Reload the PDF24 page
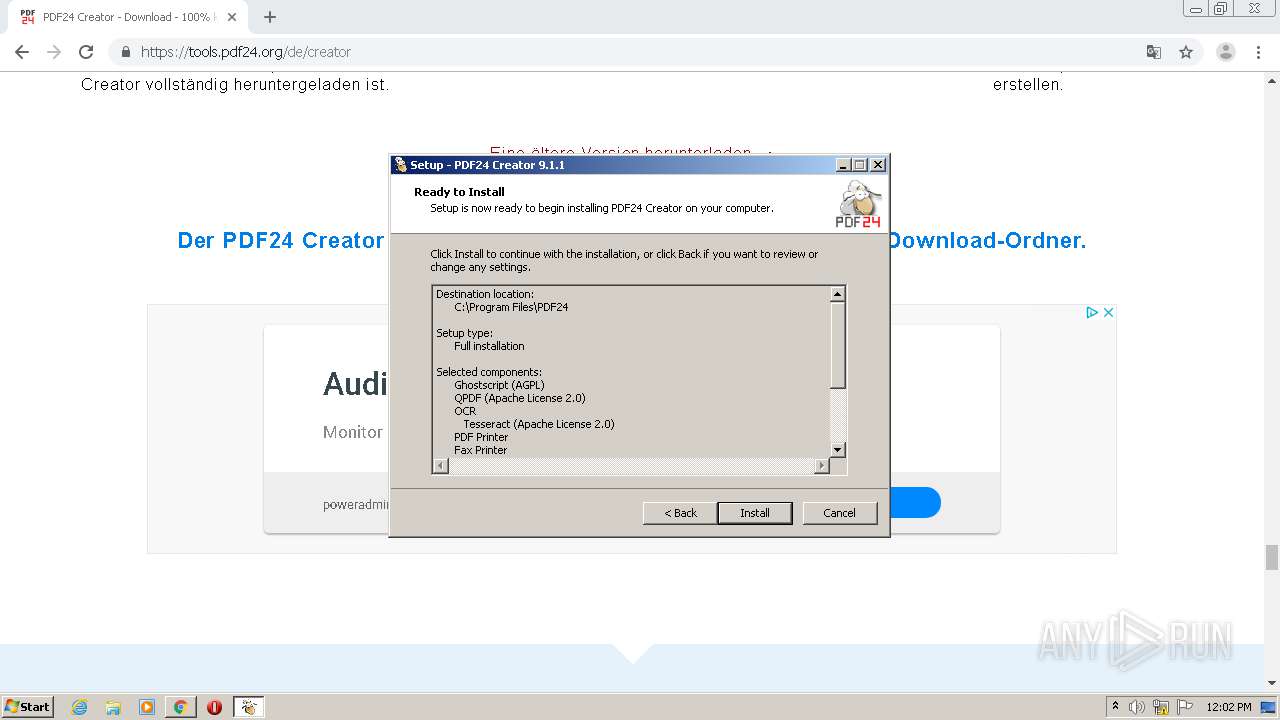This screenshot has height=720, width=1280. 86,52
